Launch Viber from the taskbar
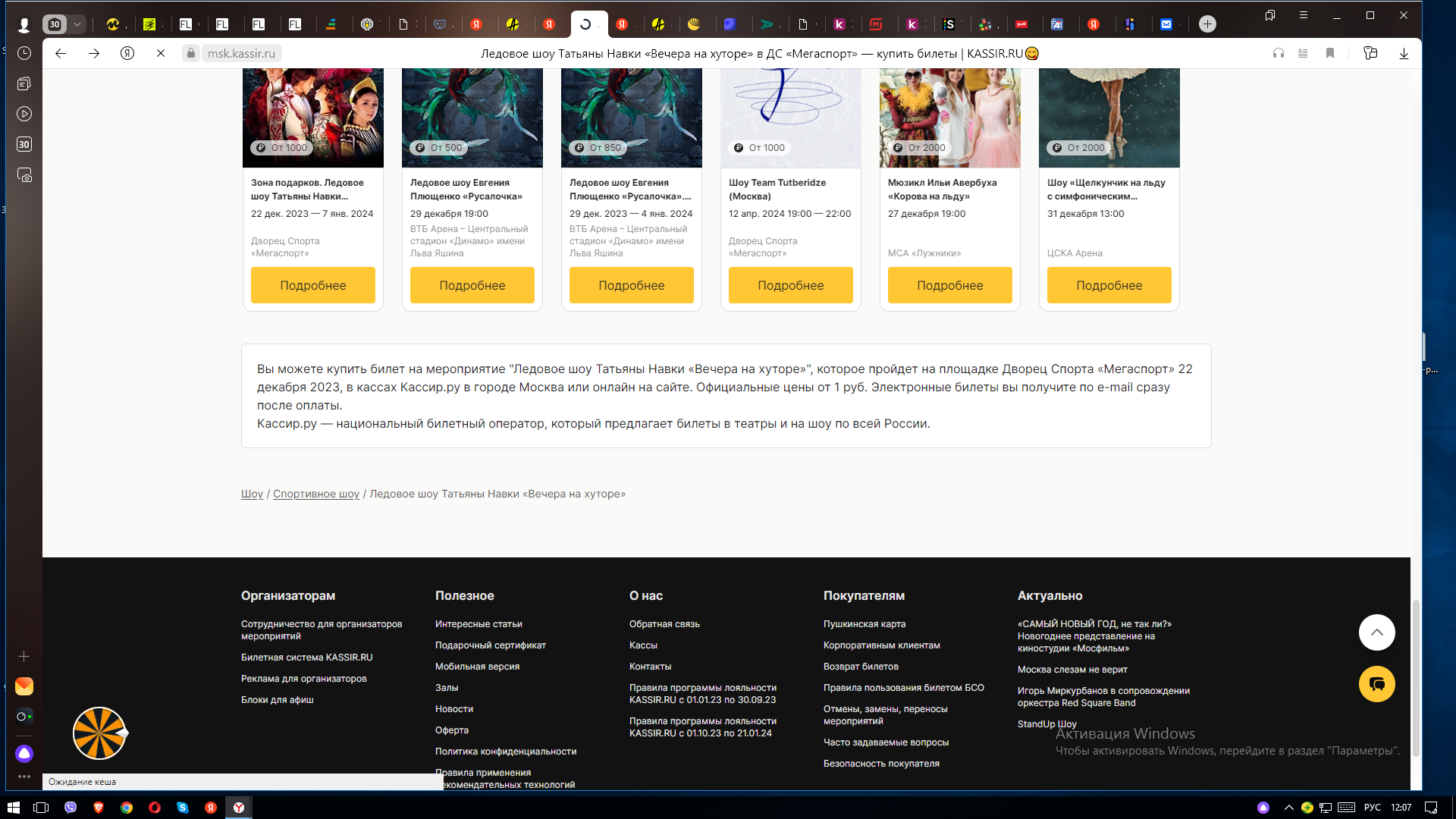This screenshot has height=819, width=1456. [x=71, y=808]
